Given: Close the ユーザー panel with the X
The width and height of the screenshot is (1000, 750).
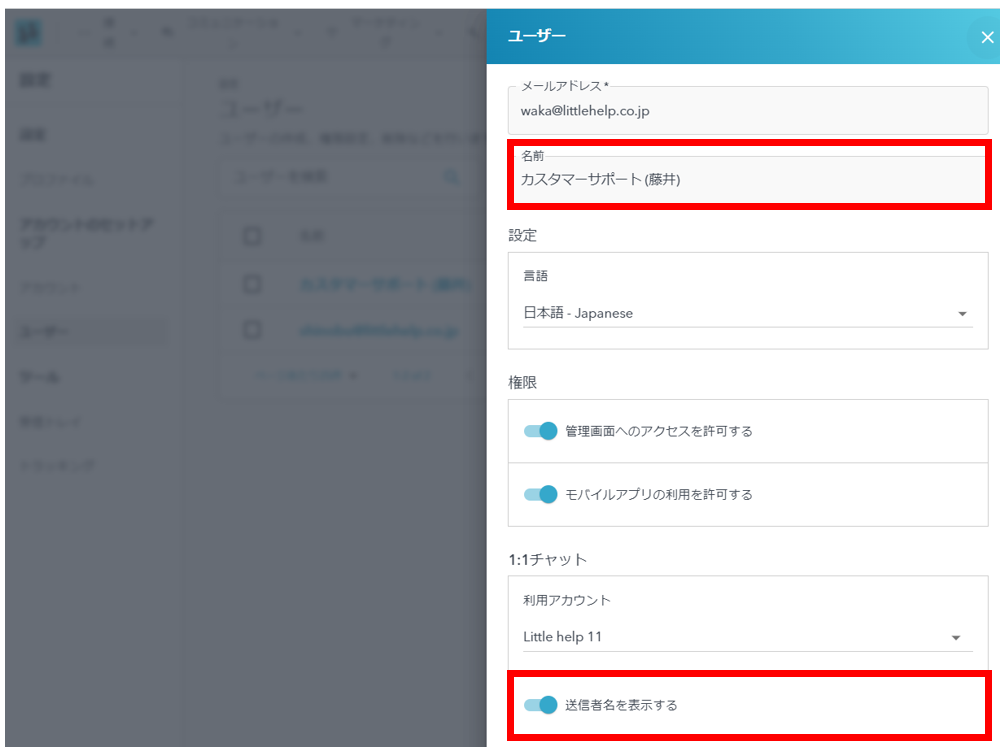Looking at the screenshot, I should 986,38.
